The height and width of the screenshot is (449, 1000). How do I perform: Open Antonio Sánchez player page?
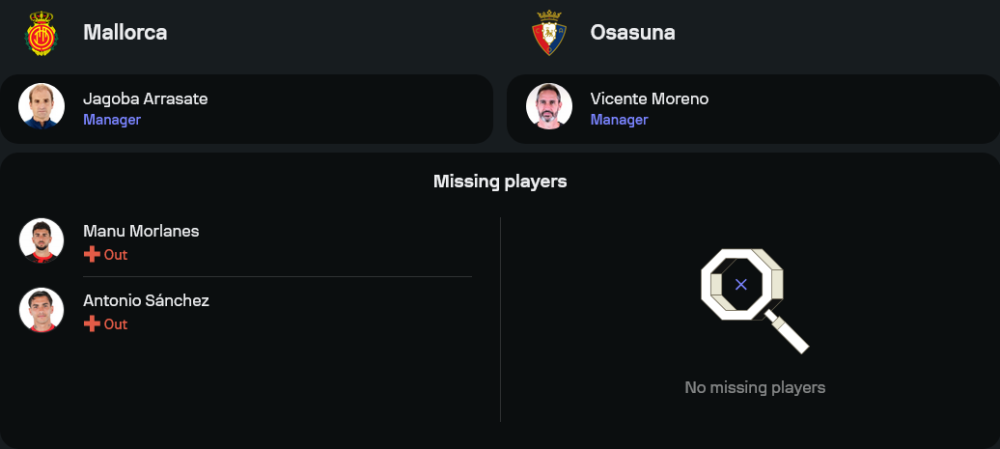click(x=146, y=300)
